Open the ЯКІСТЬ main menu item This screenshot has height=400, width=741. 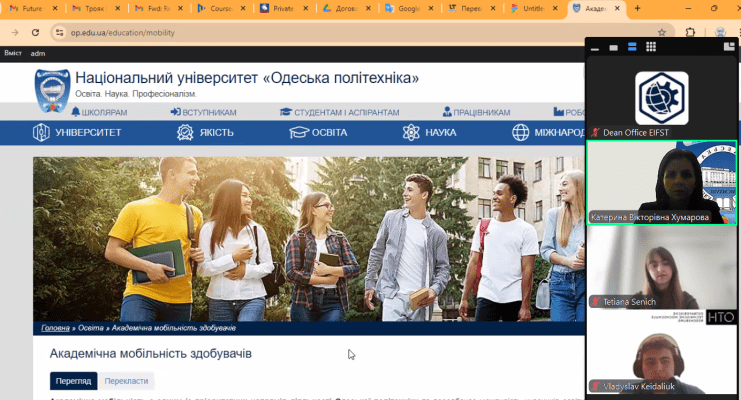(216, 132)
